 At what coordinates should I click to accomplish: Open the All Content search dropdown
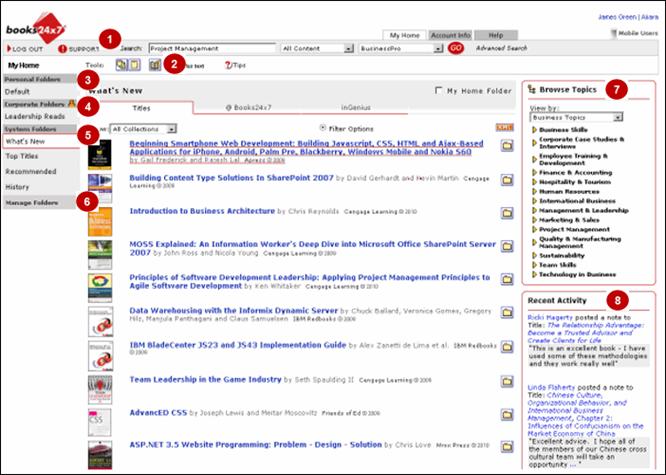316,47
